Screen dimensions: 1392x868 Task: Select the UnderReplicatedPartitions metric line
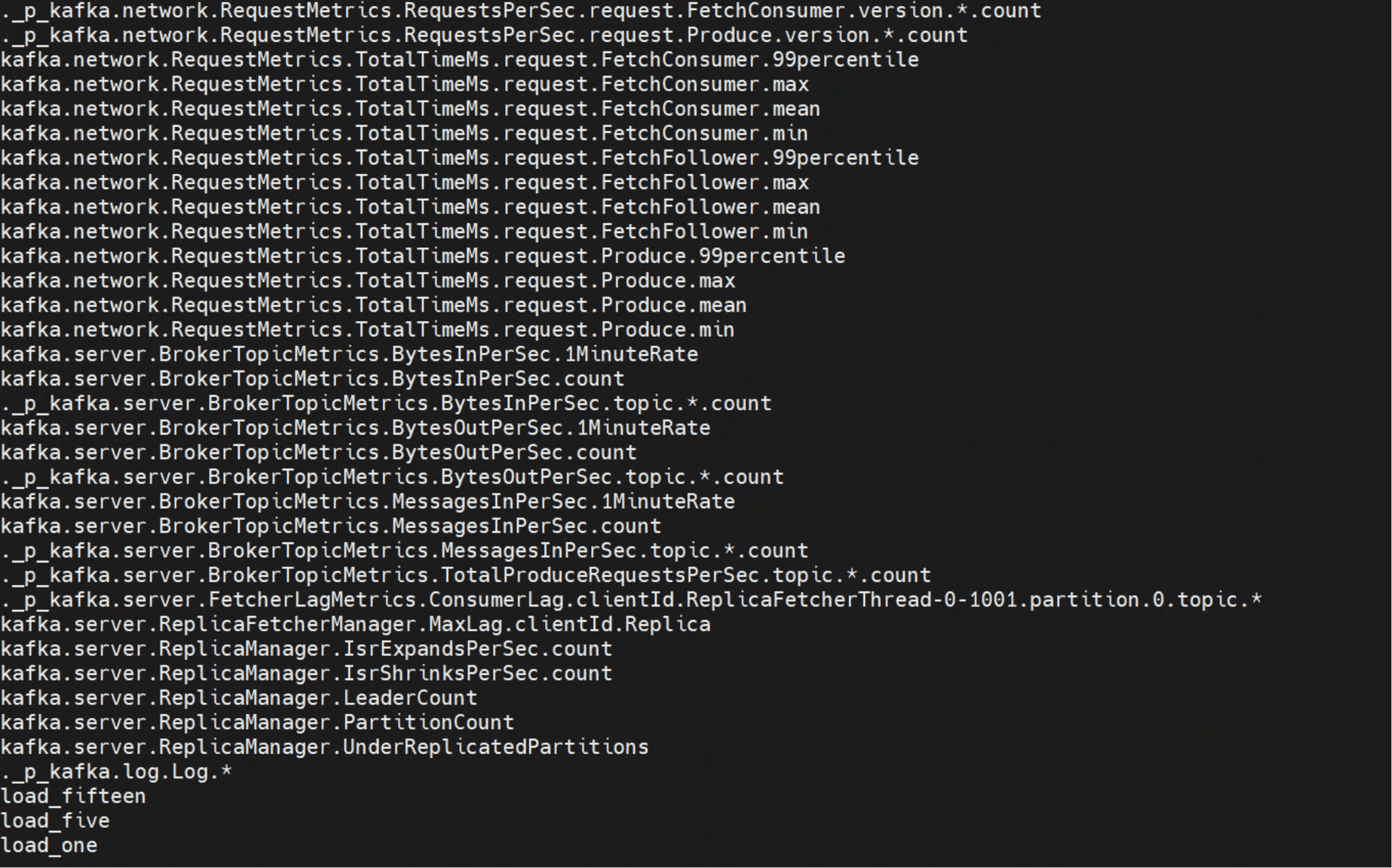pyautogui.click(x=324, y=747)
